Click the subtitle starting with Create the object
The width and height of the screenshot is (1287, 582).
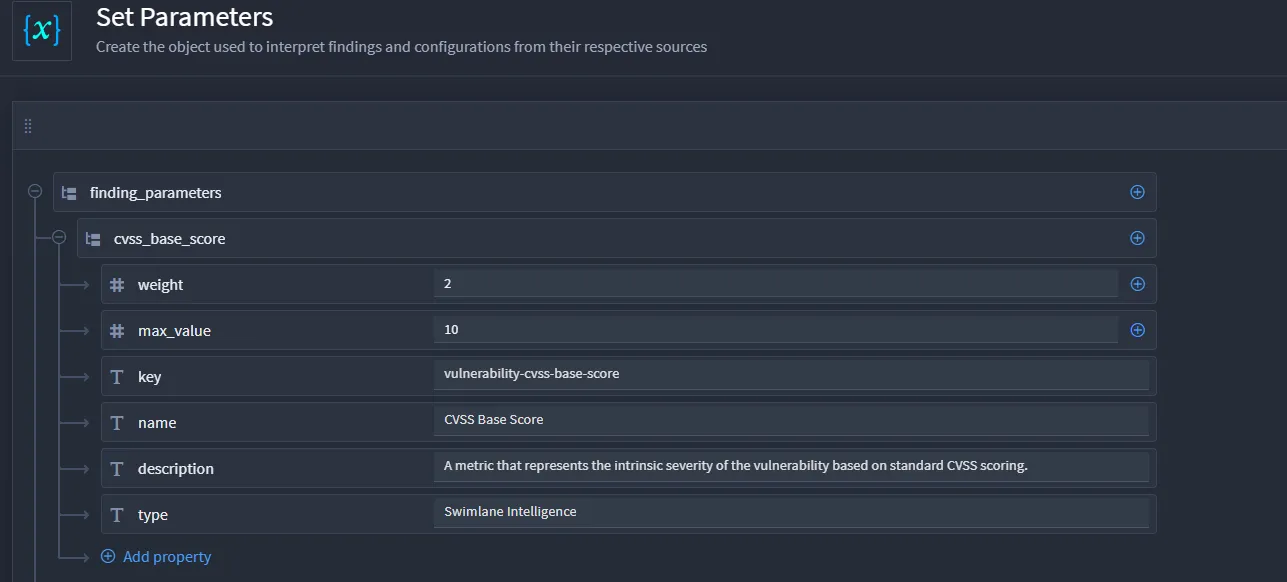point(402,46)
